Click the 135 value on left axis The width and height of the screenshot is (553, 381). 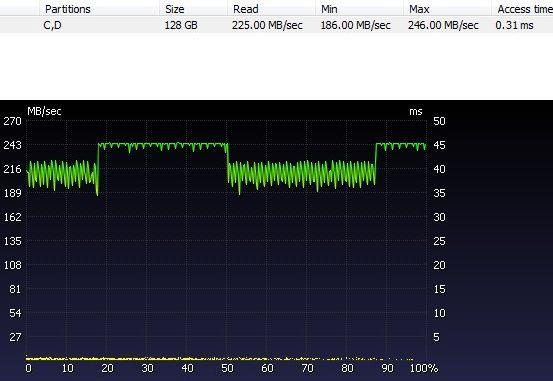[12, 241]
